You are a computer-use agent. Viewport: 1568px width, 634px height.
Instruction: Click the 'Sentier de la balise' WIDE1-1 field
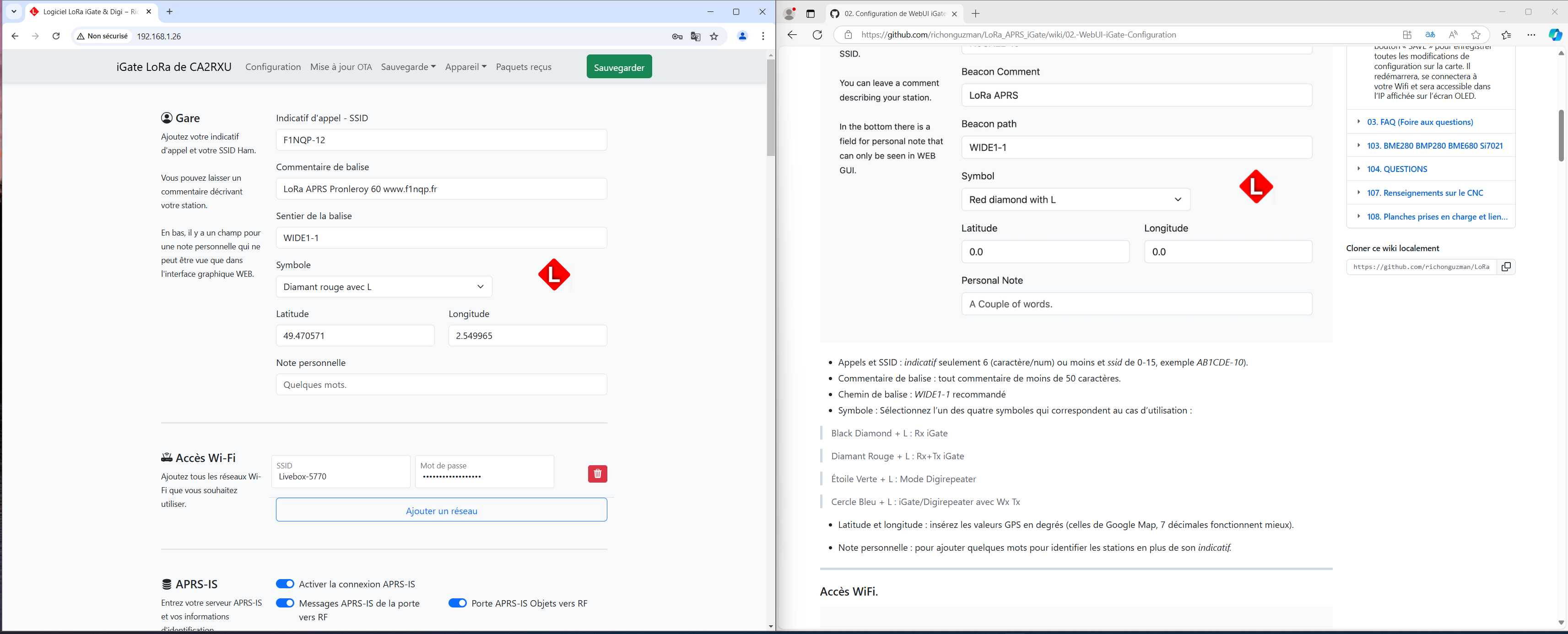pyautogui.click(x=441, y=238)
